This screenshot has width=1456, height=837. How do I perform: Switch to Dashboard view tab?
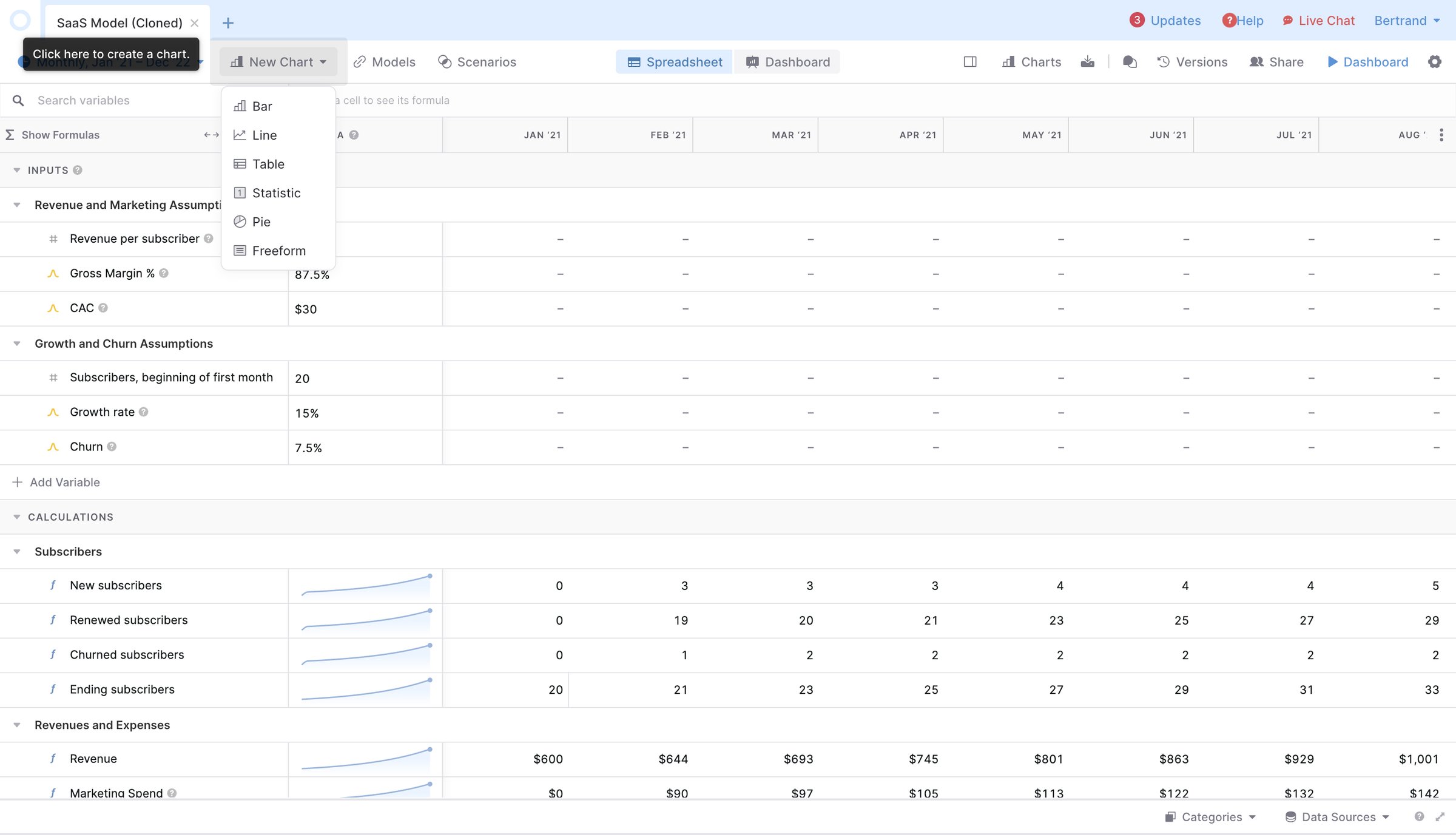(x=787, y=62)
